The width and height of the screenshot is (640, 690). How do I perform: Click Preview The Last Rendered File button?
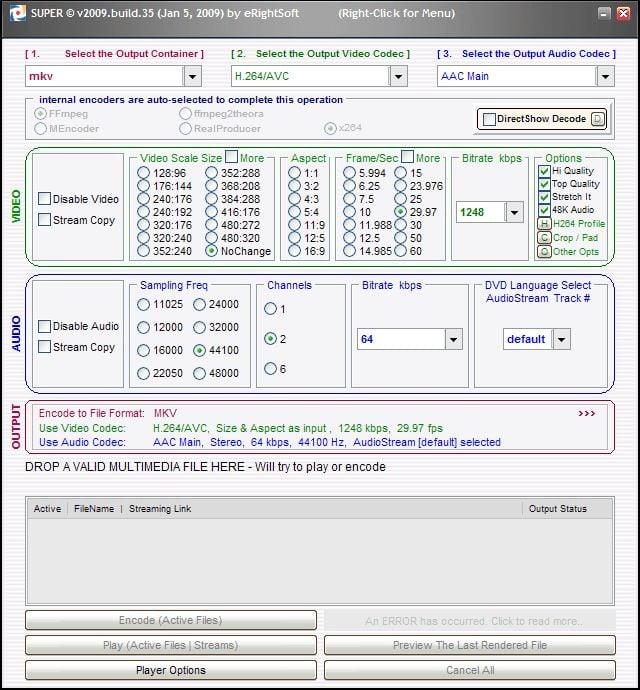(x=470, y=645)
